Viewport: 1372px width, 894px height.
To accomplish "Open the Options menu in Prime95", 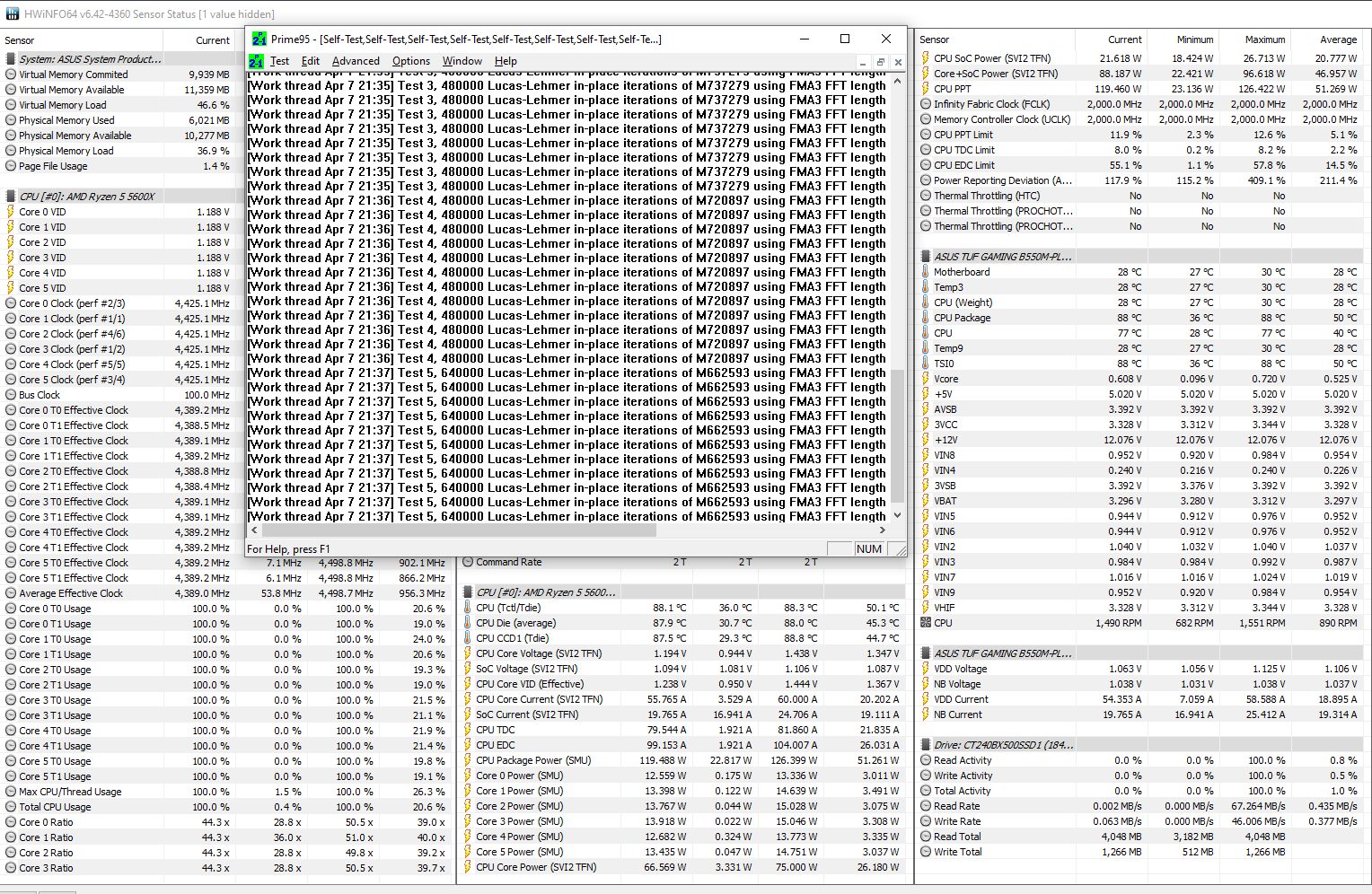I will (x=411, y=61).
